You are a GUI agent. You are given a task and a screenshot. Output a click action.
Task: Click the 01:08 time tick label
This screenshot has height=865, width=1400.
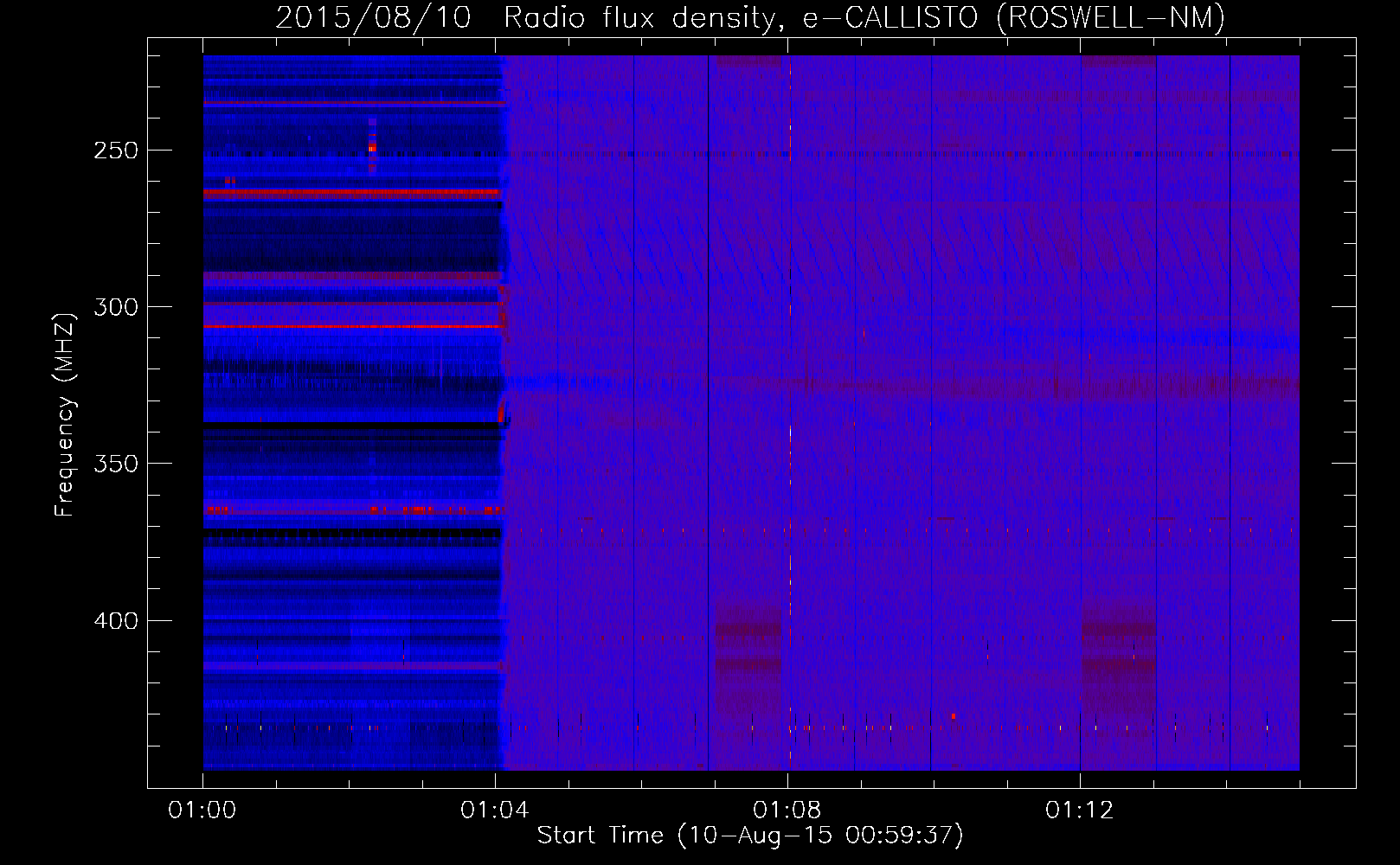pos(787,811)
